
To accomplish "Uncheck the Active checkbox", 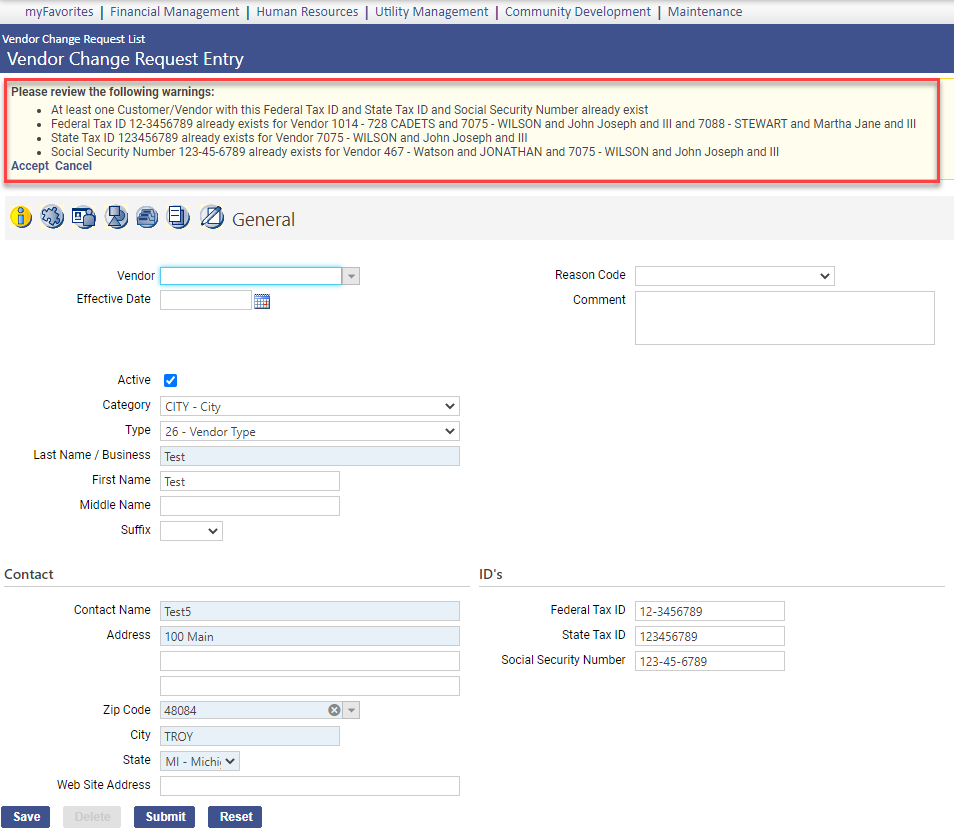I will pyautogui.click(x=170, y=380).
